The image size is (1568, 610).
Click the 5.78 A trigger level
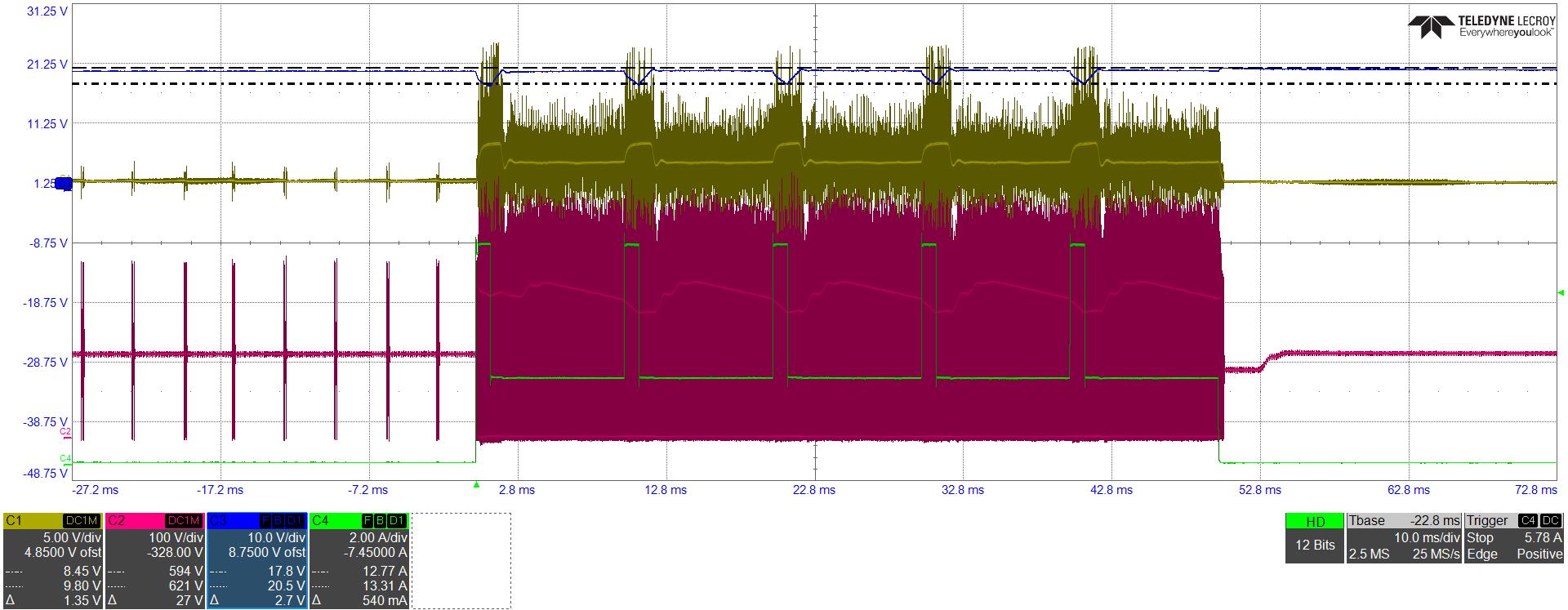[1543, 538]
